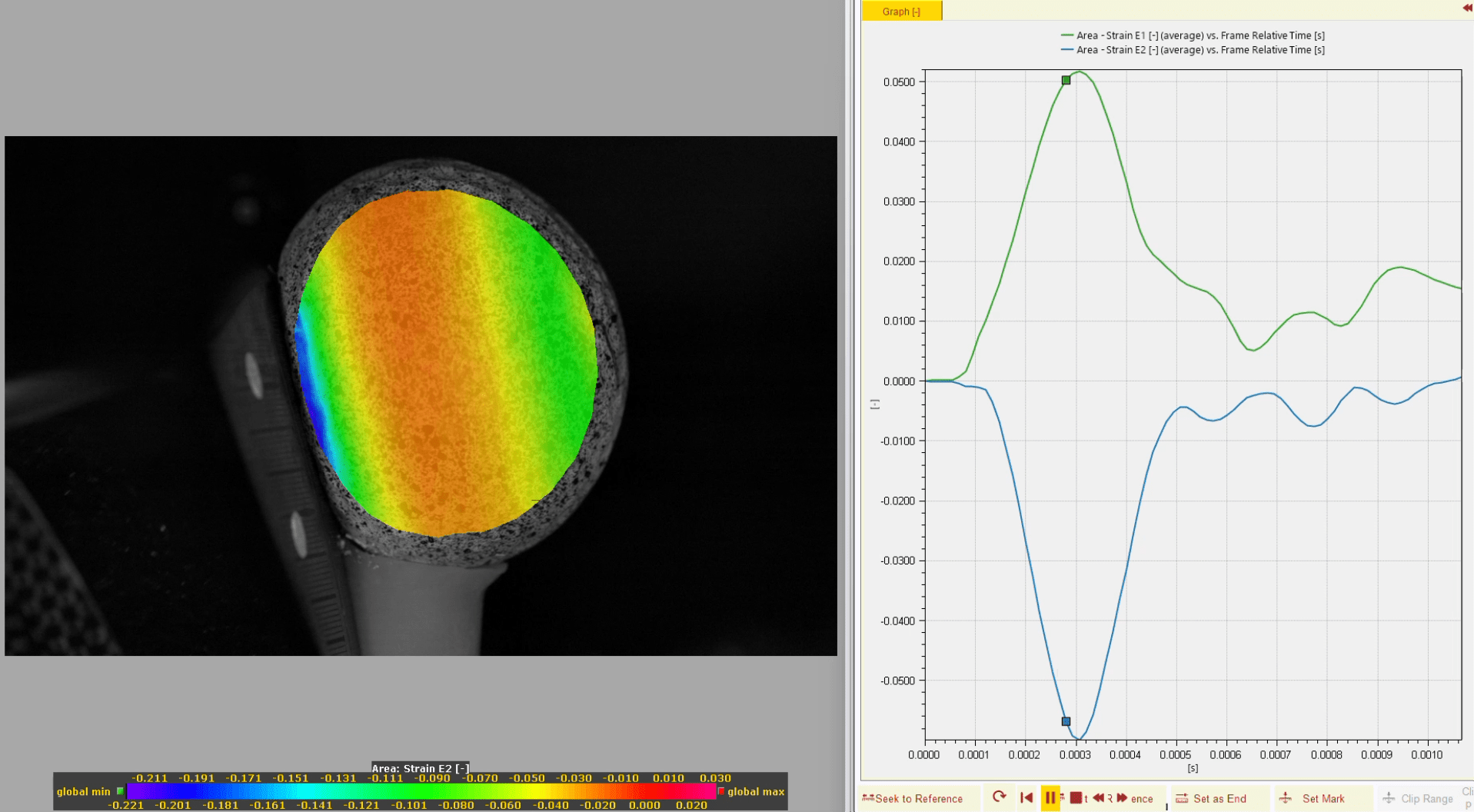Click the -0.221 color scale value

[x=125, y=805]
